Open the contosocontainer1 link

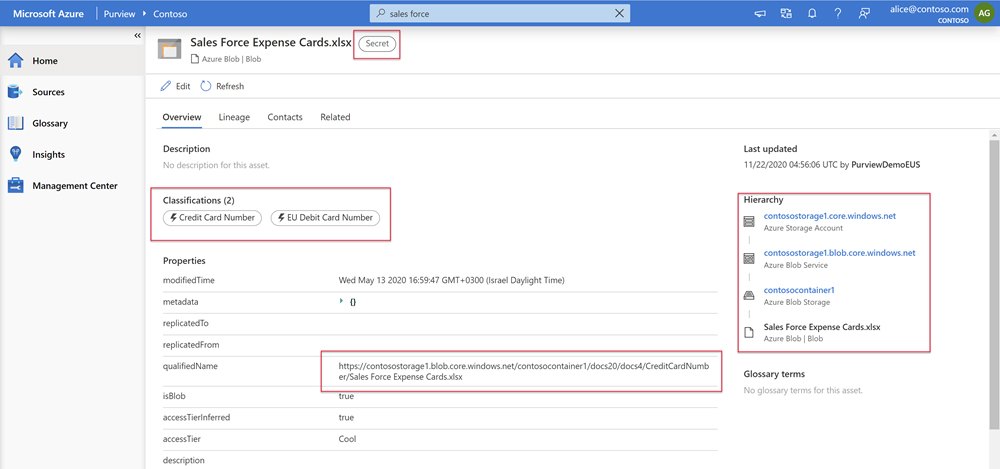tap(799, 290)
